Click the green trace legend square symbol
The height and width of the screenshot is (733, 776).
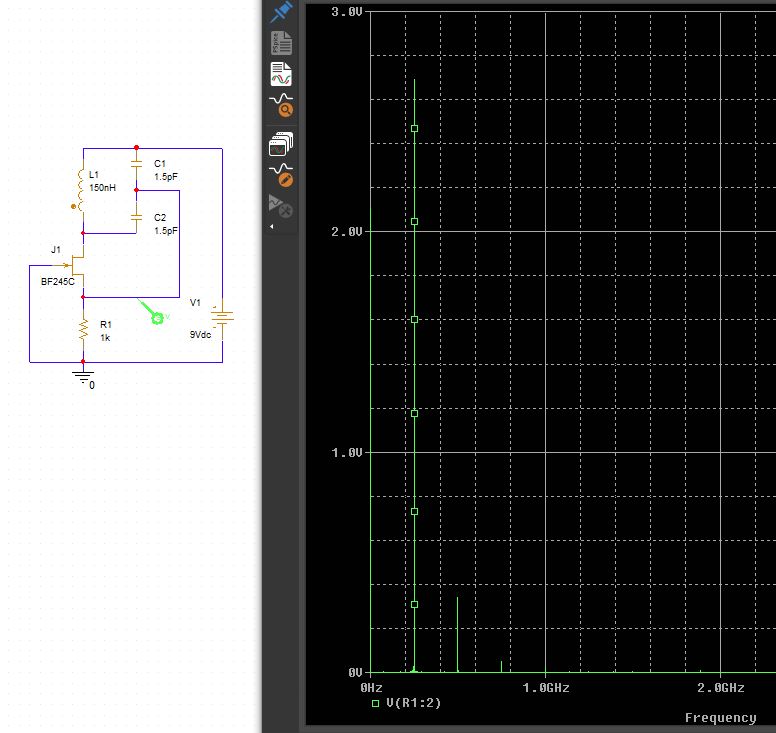click(x=375, y=703)
